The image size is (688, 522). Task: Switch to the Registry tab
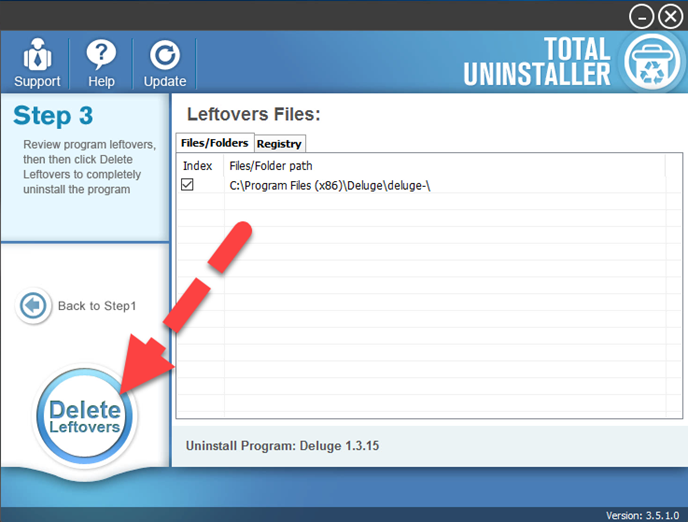tap(279, 144)
